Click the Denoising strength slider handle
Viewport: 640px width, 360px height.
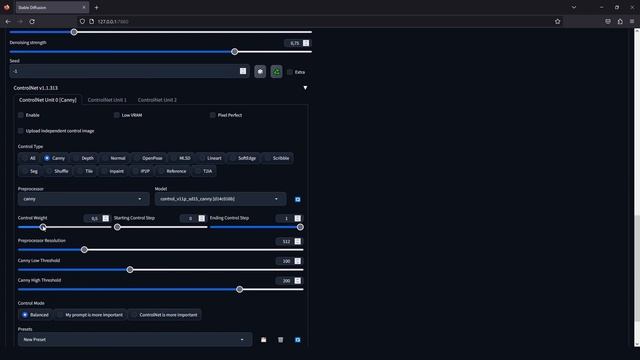234,52
